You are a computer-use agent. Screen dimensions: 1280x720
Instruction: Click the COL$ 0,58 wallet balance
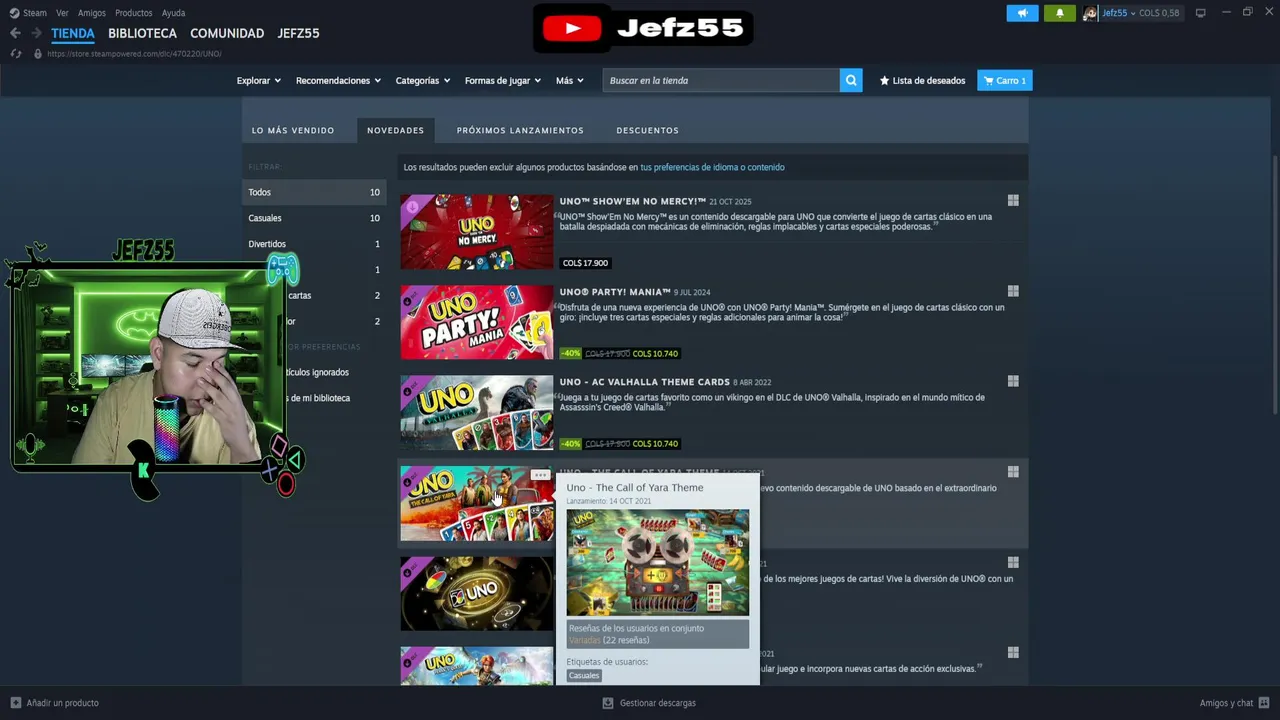click(1159, 13)
